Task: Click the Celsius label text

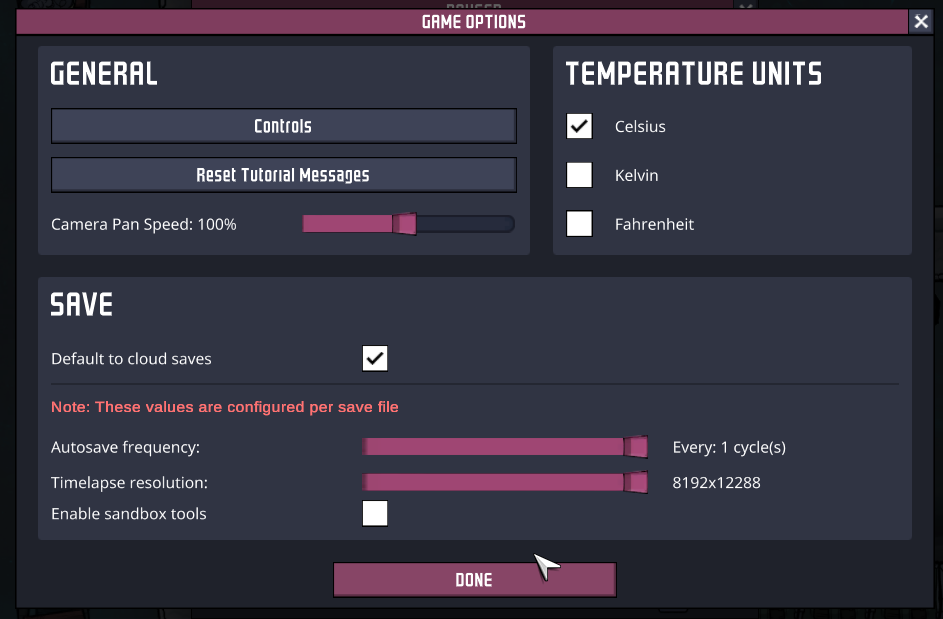Action: [x=640, y=127]
